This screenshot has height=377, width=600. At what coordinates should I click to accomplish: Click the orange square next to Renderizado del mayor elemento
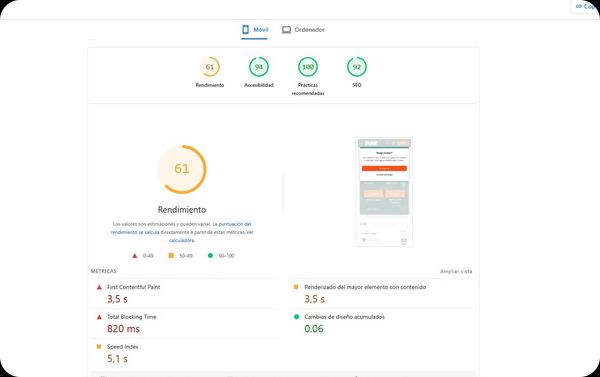tap(296, 287)
